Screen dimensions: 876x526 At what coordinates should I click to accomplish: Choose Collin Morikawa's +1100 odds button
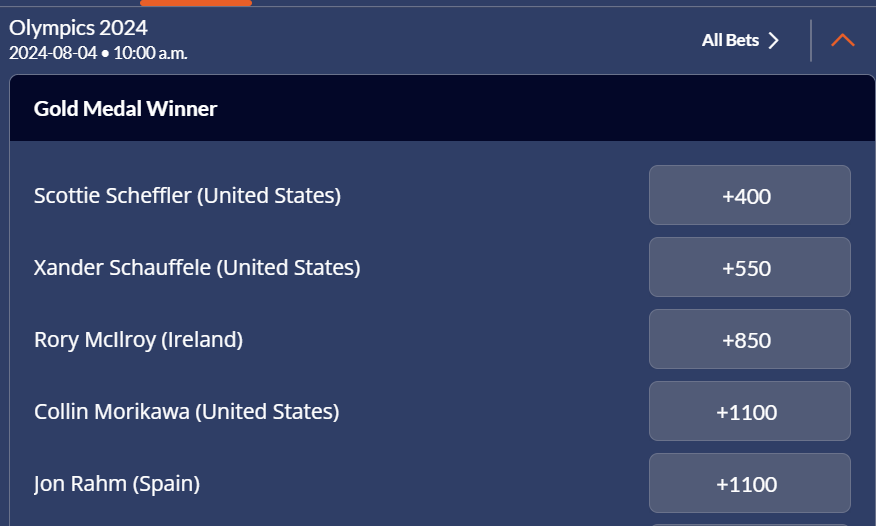coord(749,412)
